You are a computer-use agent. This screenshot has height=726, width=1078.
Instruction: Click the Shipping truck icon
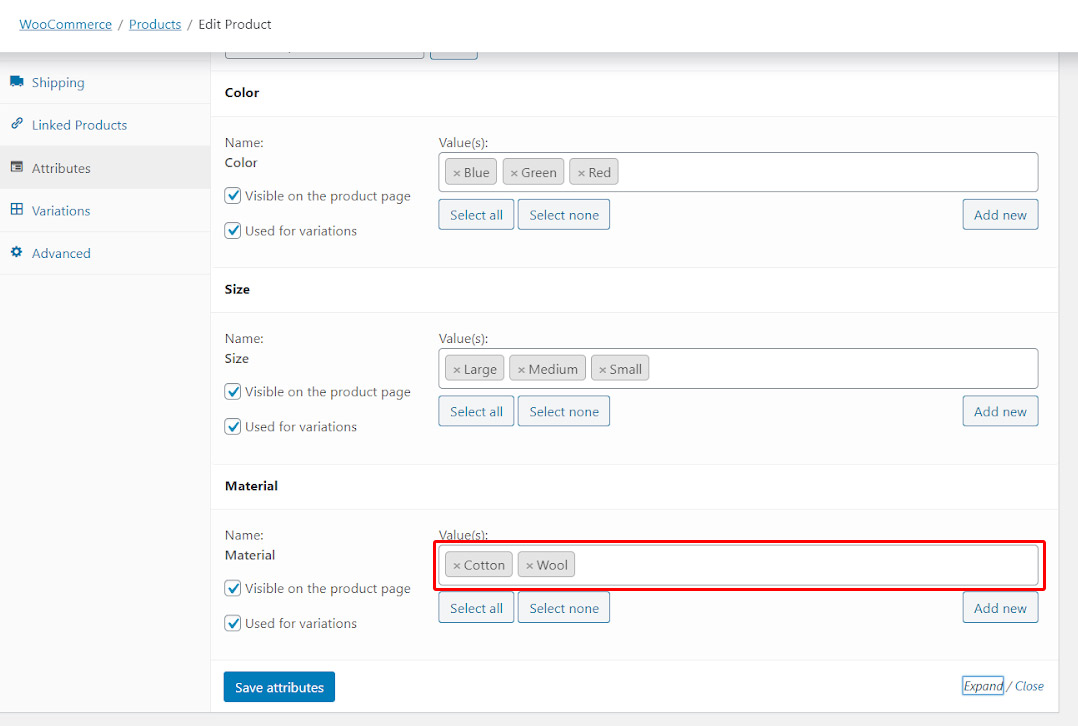16,82
